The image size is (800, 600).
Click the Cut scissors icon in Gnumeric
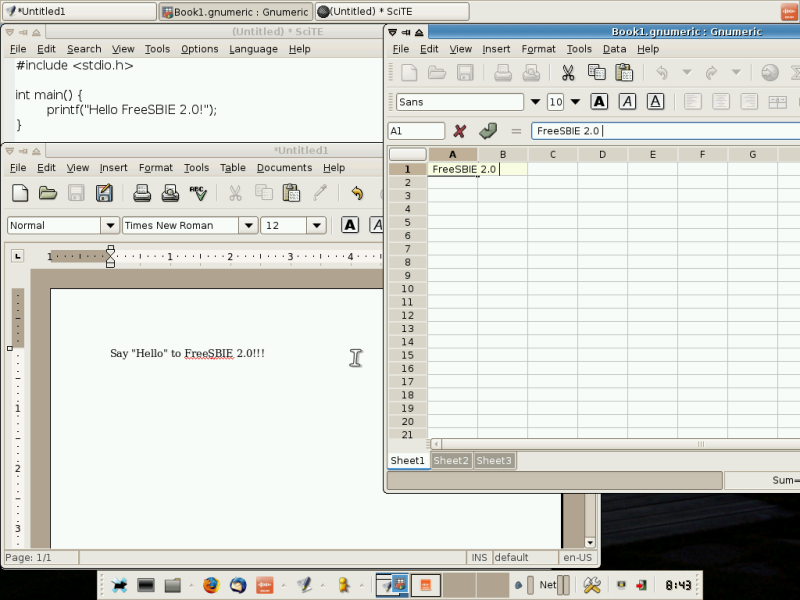coord(567,73)
